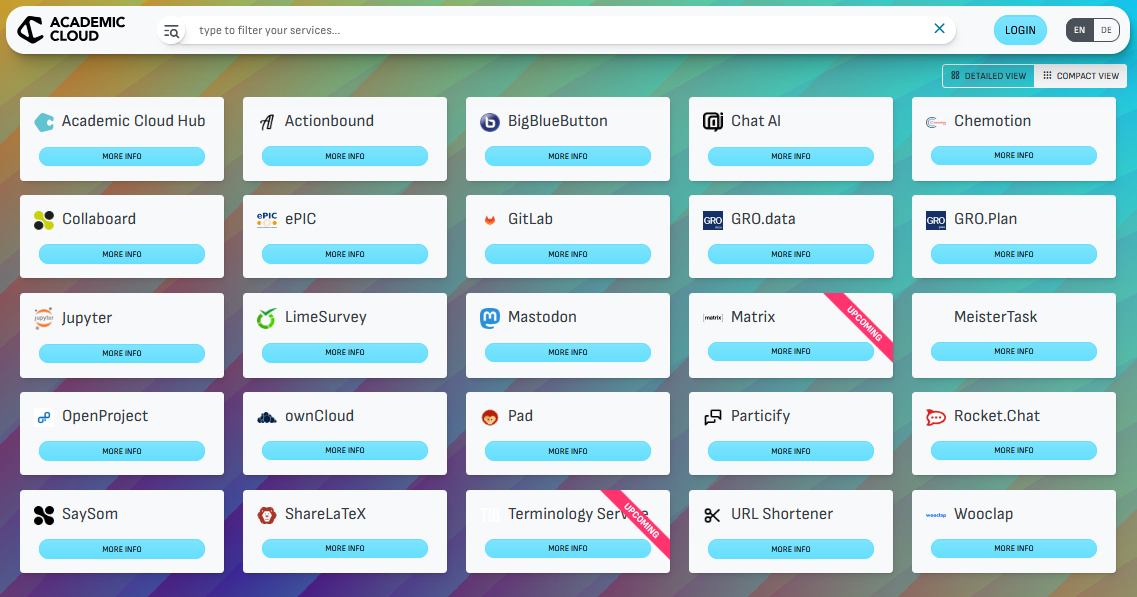Click the Pad icon
1137x597 pixels.
[490, 417]
